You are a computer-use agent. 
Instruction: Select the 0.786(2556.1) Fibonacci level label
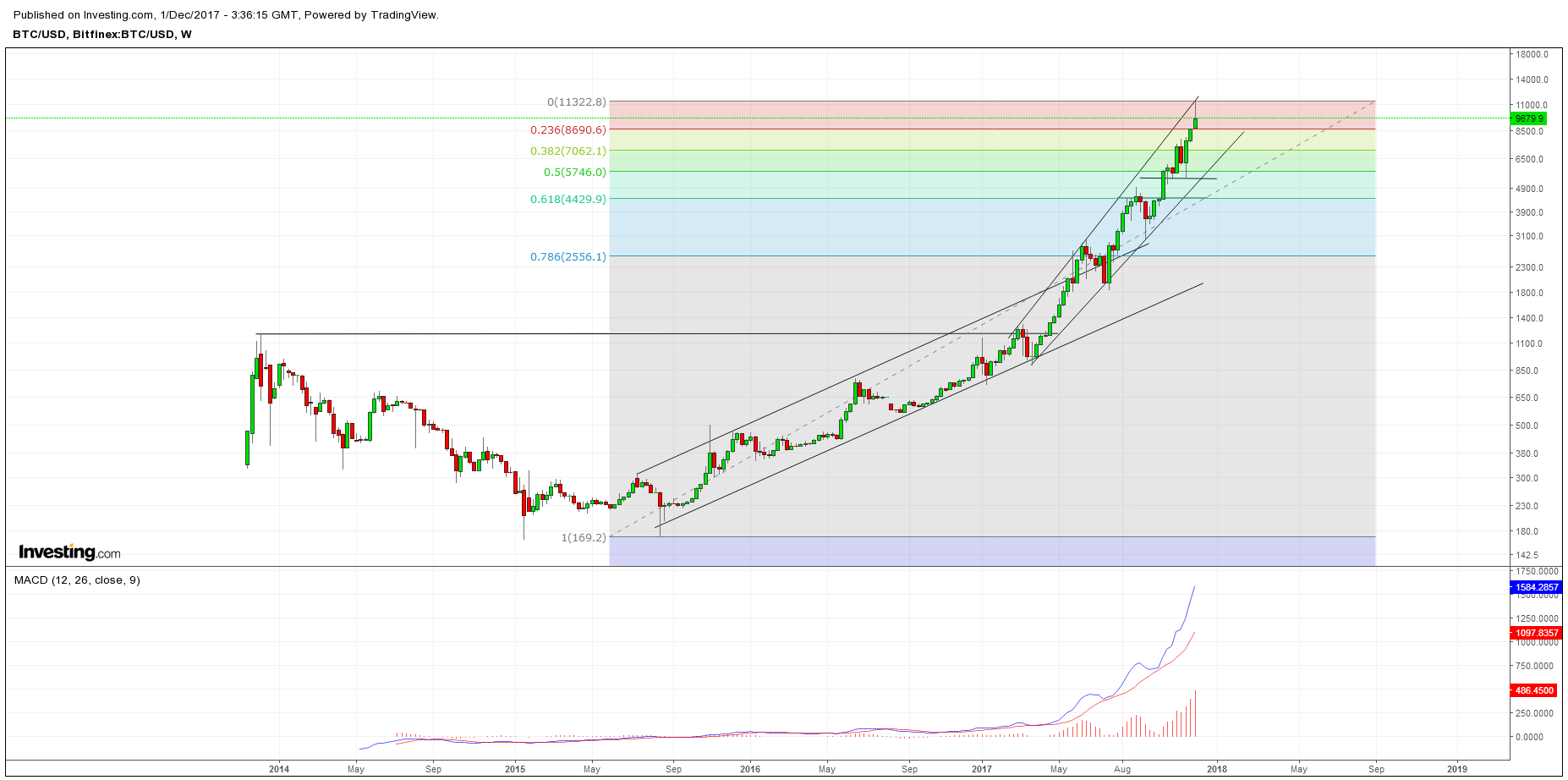click(x=567, y=257)
